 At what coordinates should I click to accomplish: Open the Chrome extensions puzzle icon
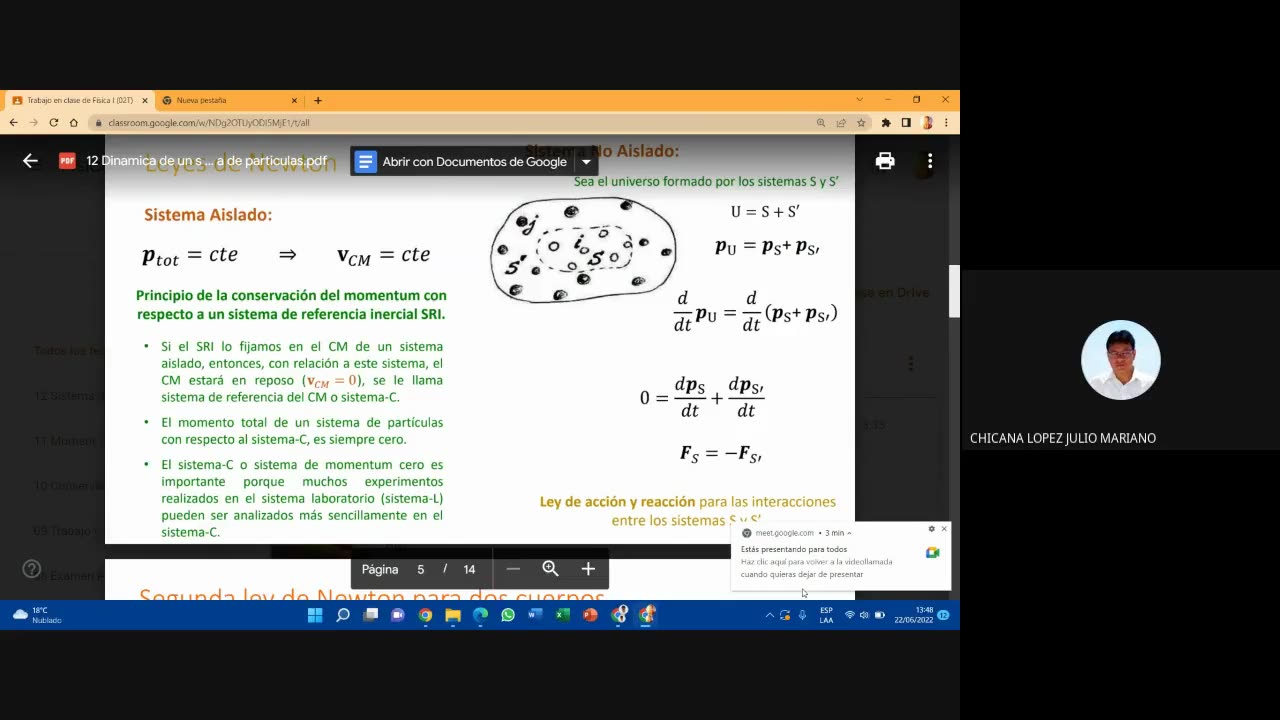click(x=886, y=123)
